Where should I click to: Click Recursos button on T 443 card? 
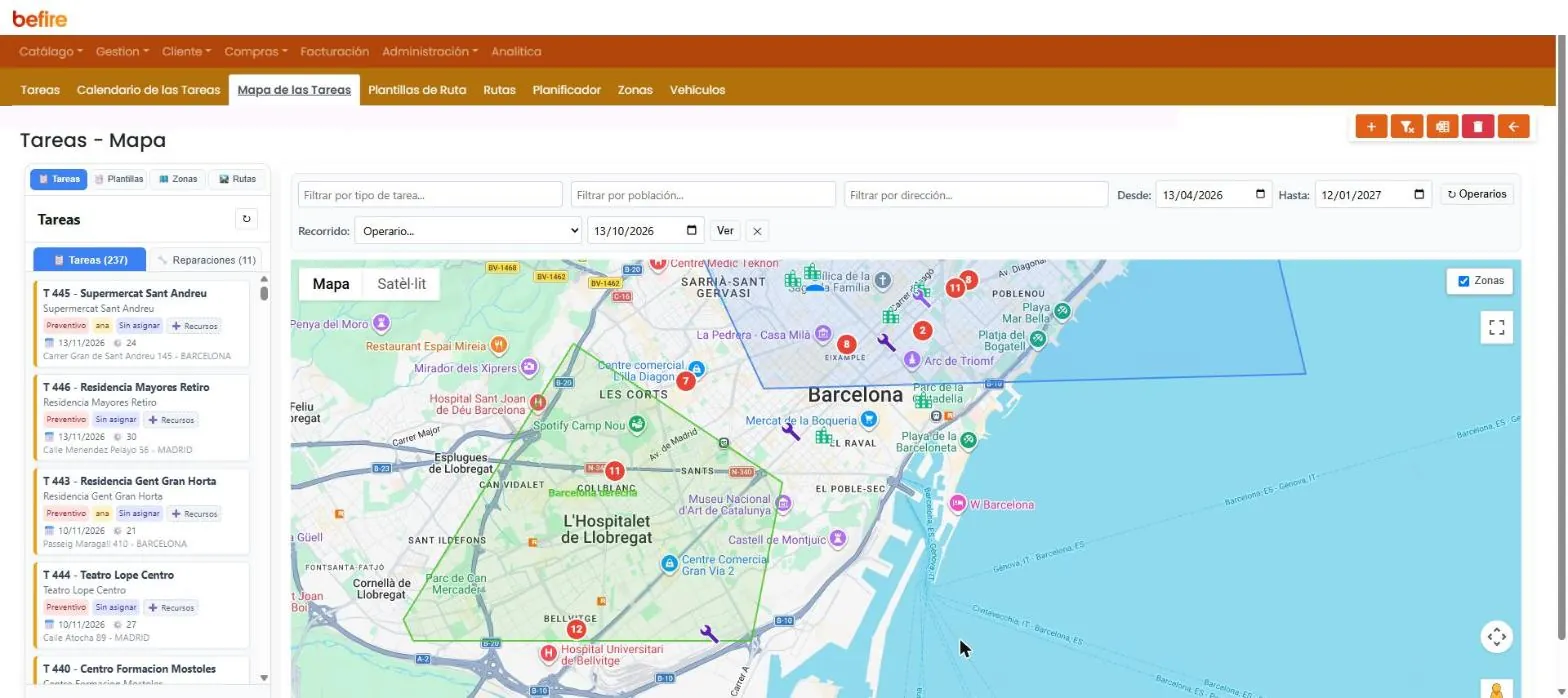194,514
